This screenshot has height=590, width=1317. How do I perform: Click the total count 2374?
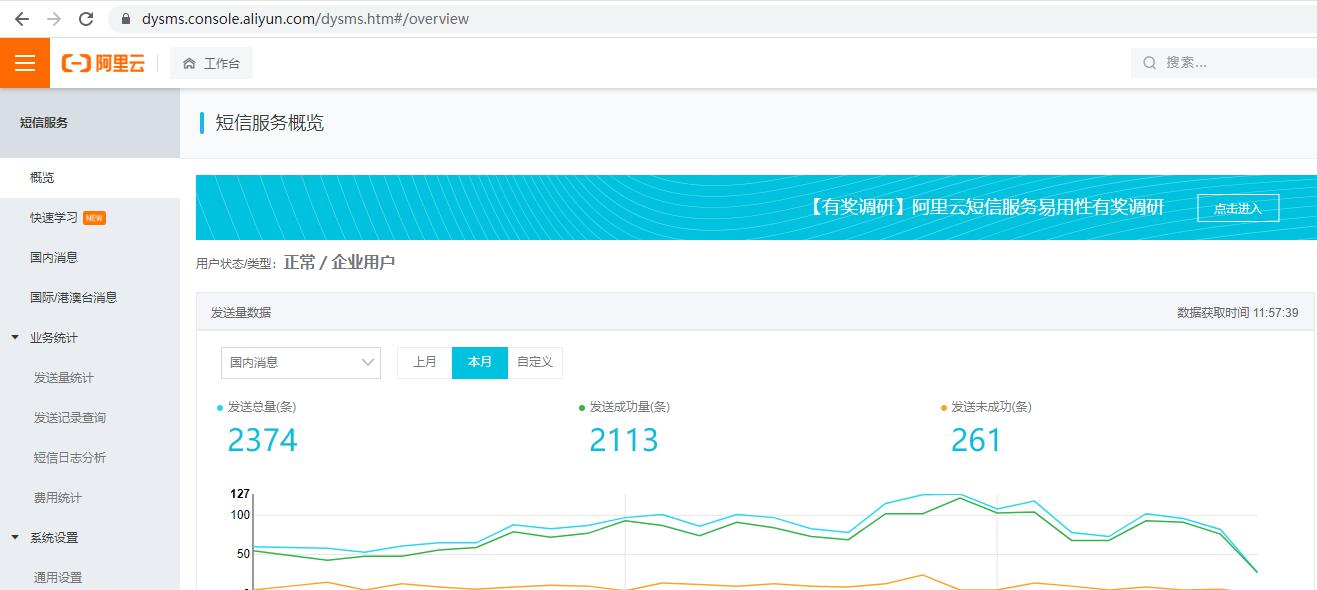coord(263,440)
